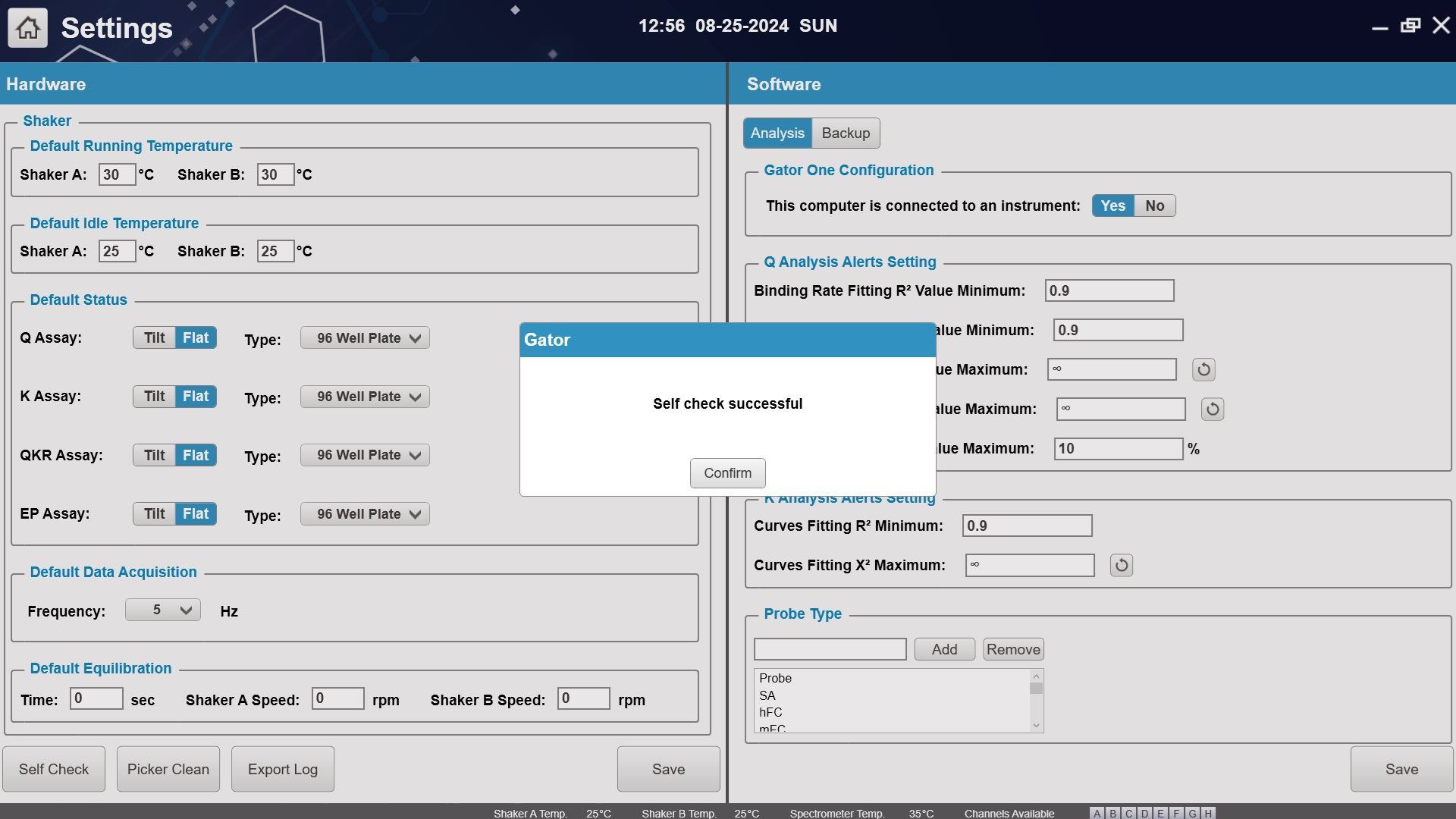Remove the selected probe type
Image resolution: width=1456 pixels, height=819 pixels.
1013,649
